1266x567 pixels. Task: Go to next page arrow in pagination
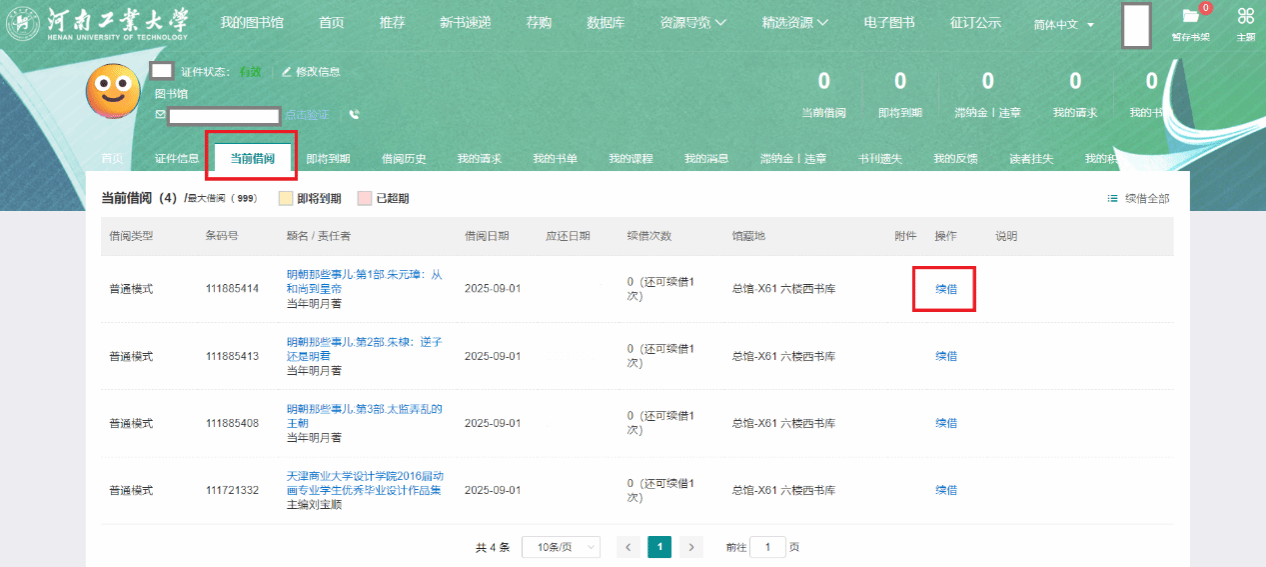(x=691, y=547)
